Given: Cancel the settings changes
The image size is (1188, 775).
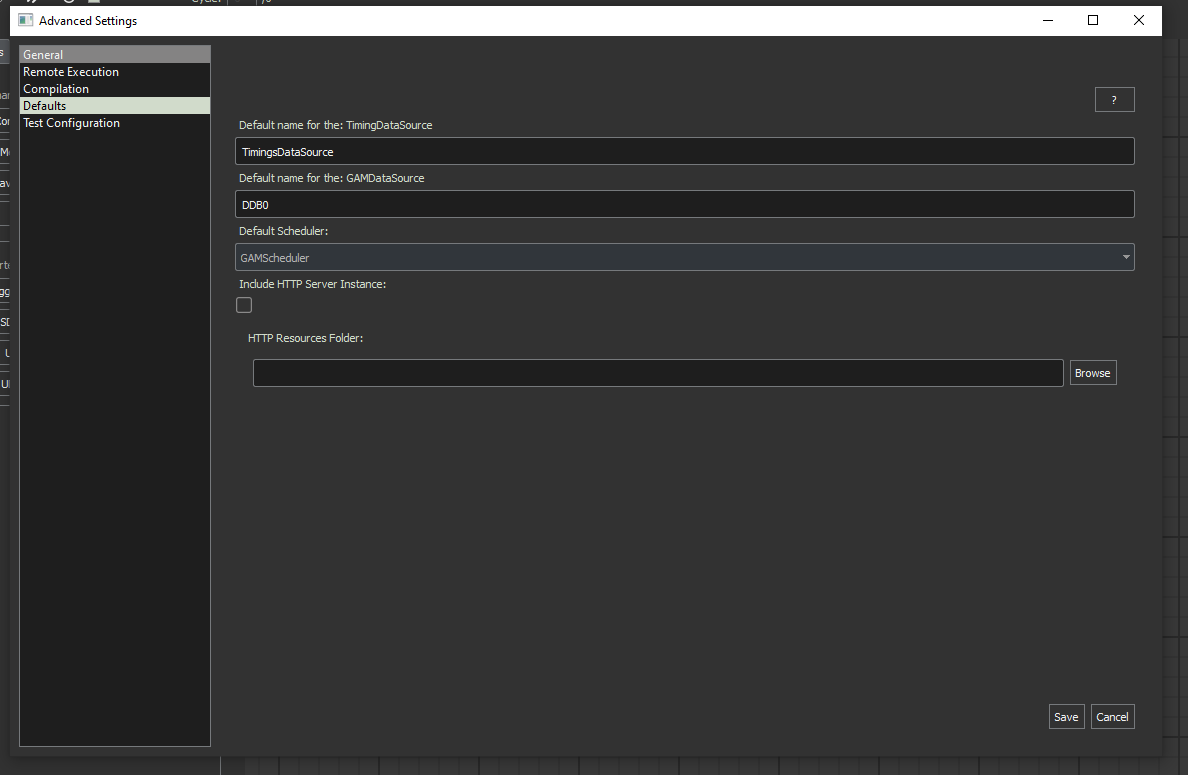Looking at the screenshot, I should (x=1112, y=717).
